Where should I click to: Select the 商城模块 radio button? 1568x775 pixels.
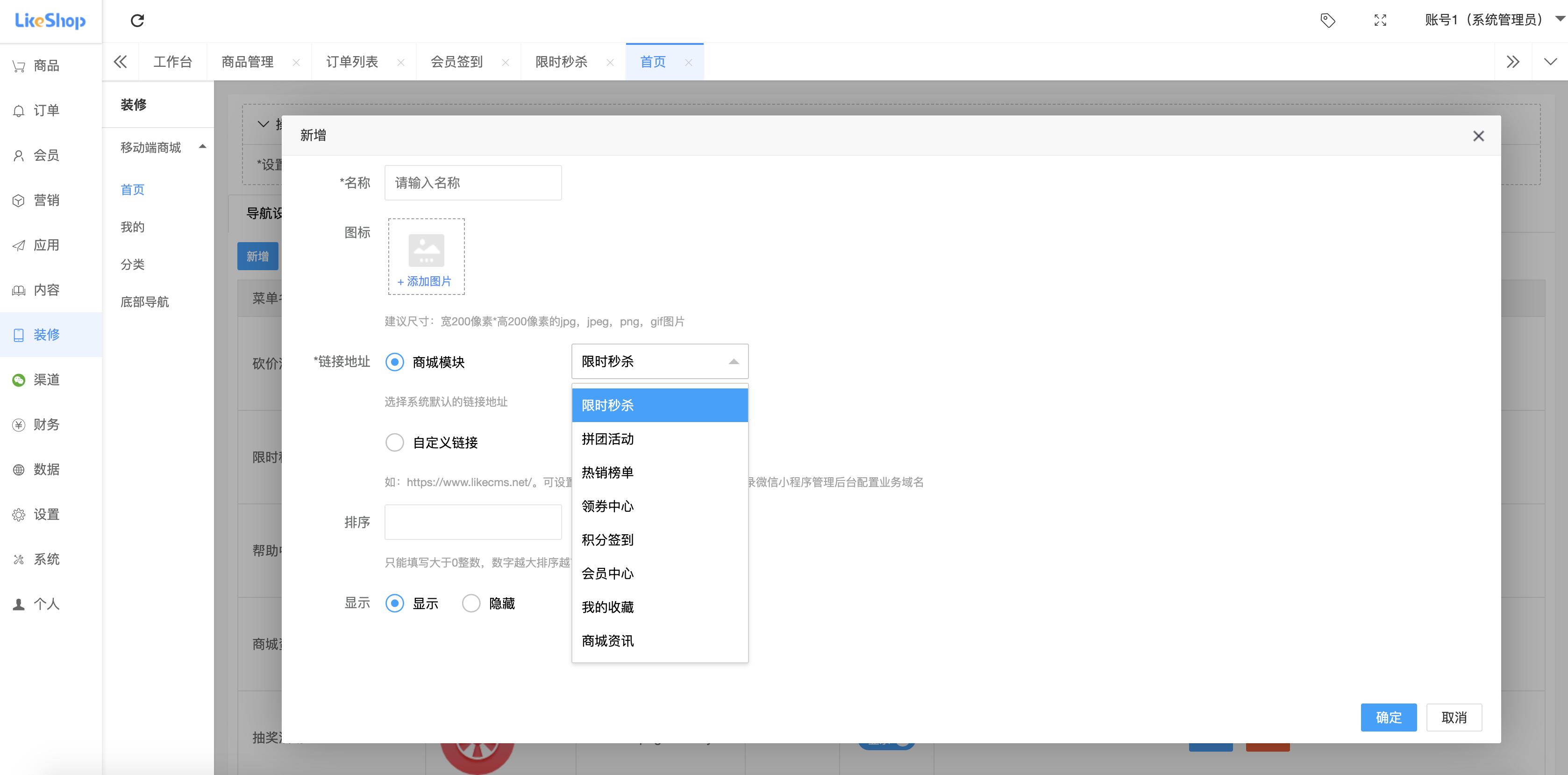coord(394,362)
